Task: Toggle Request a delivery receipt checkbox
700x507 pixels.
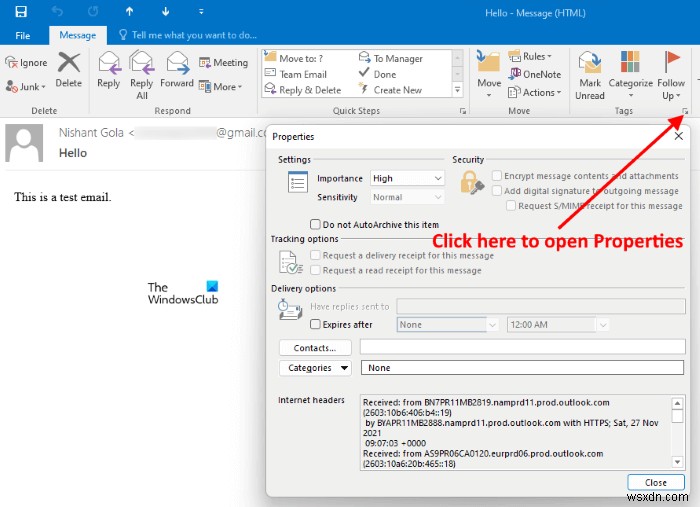Action: [315, 255]
